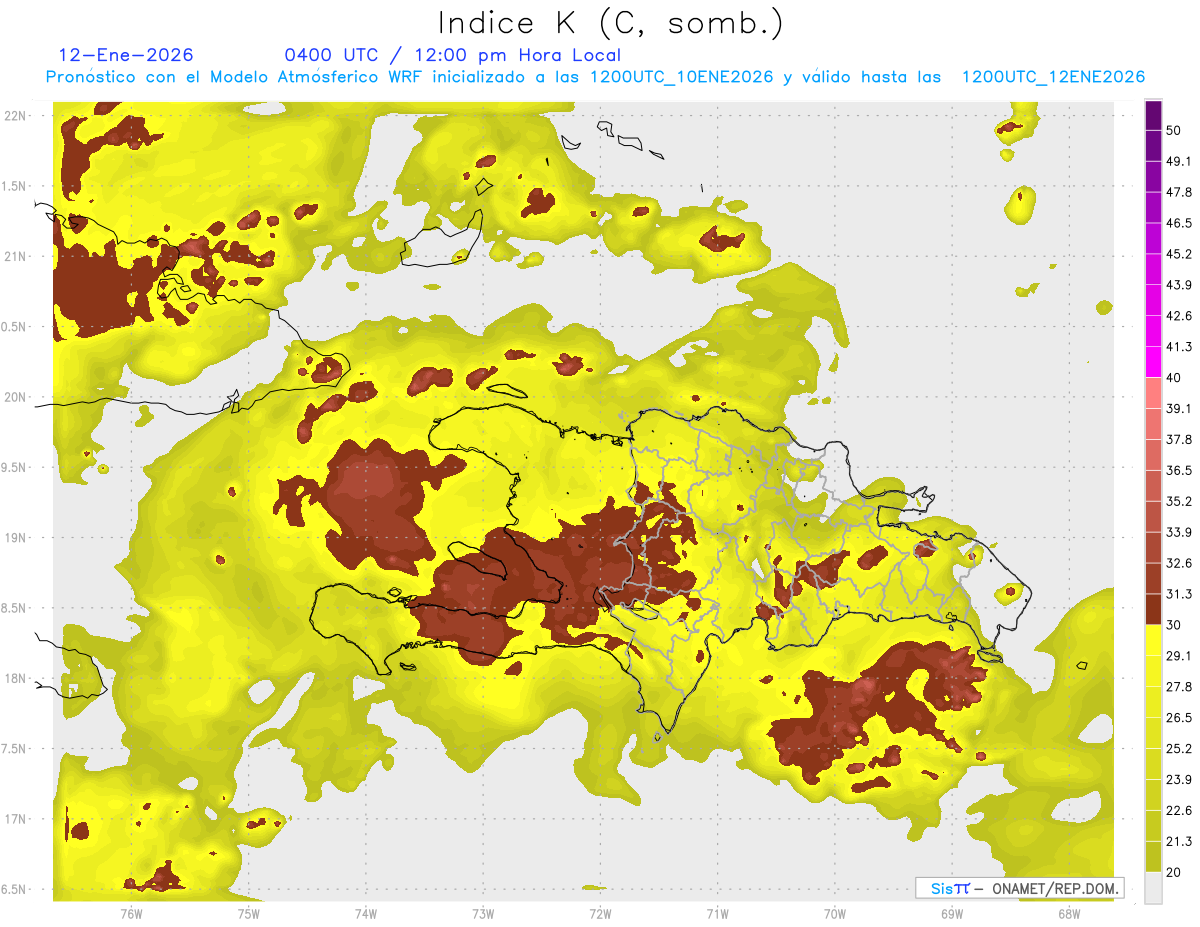1200x927 pixels.
Task: Click the latitude label 18N
Action: click(x=16, y=679)
